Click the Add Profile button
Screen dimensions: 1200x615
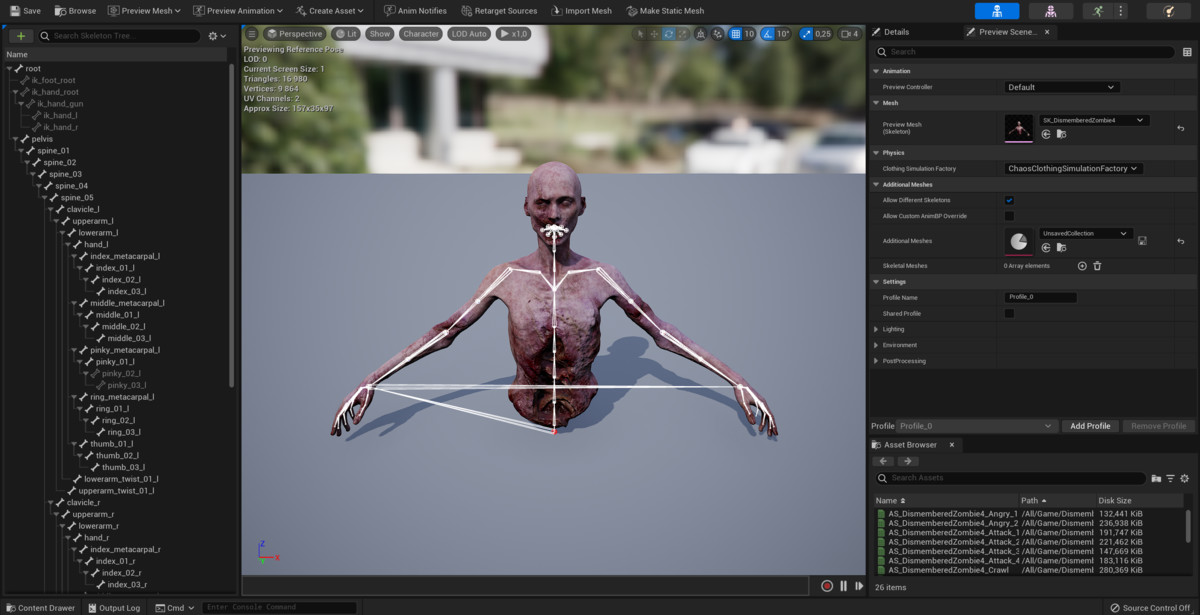[x=1090, y=426]
